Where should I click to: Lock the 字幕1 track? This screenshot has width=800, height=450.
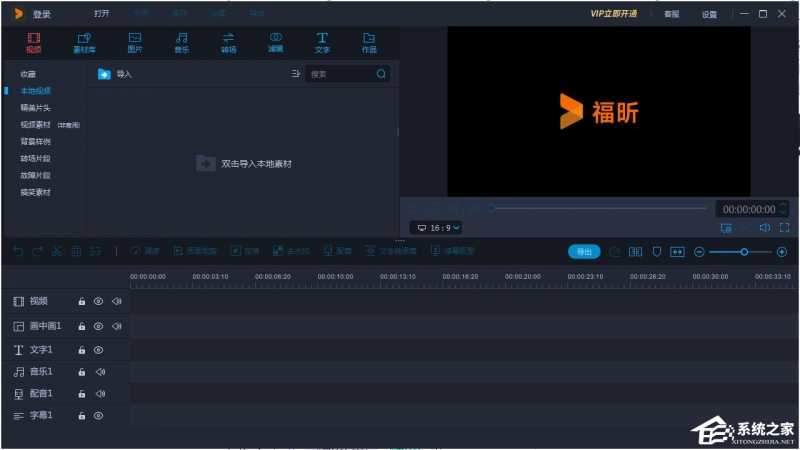tap(82, 416)
